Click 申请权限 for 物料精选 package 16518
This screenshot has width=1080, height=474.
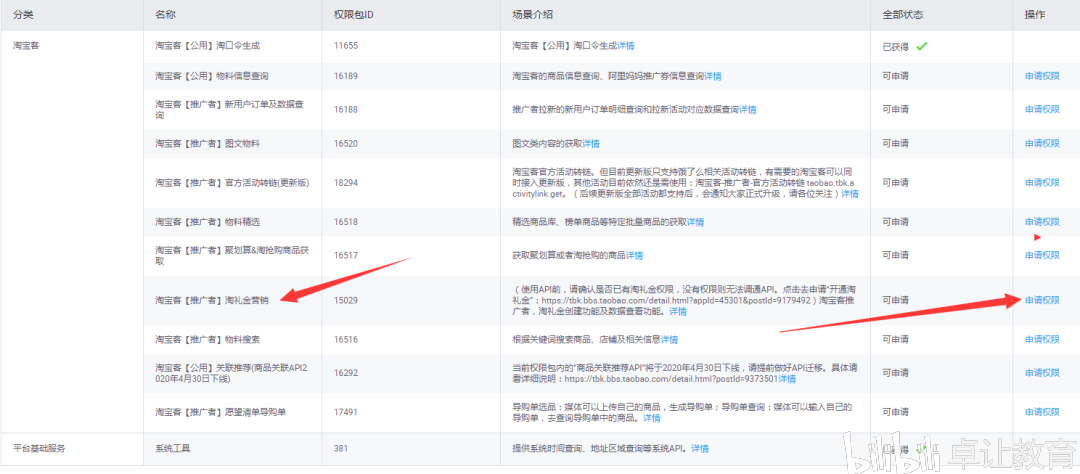tap(1042, 222)
